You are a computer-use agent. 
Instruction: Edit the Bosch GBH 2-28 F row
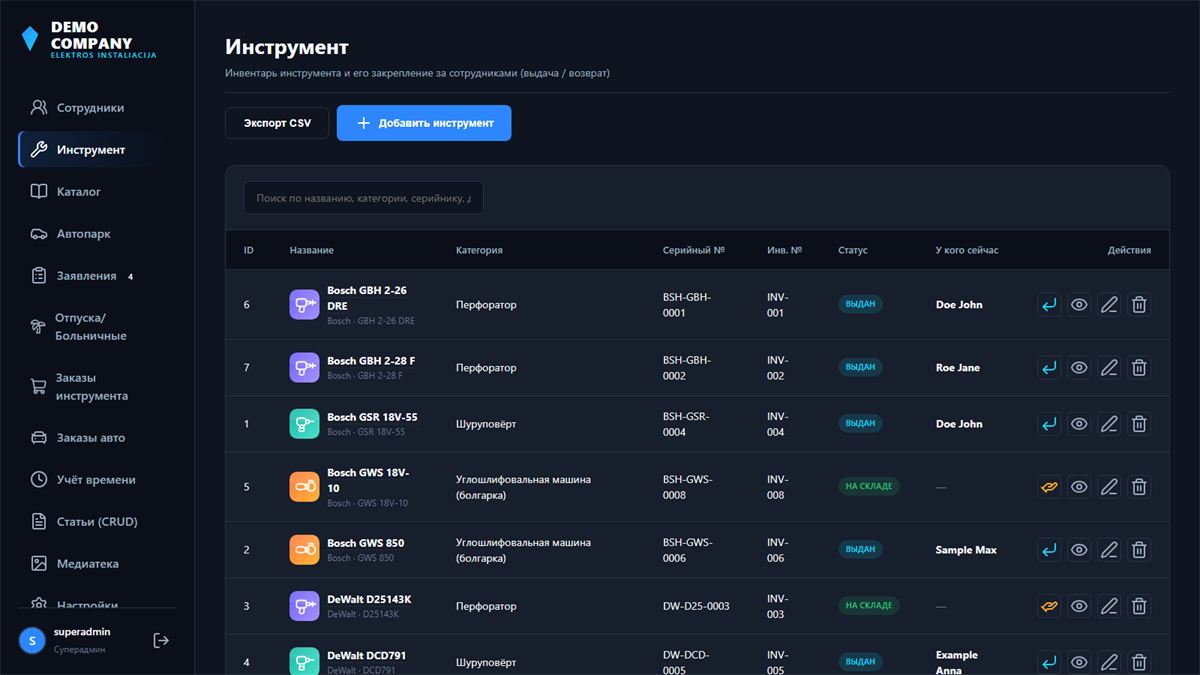pos(1109,368)
